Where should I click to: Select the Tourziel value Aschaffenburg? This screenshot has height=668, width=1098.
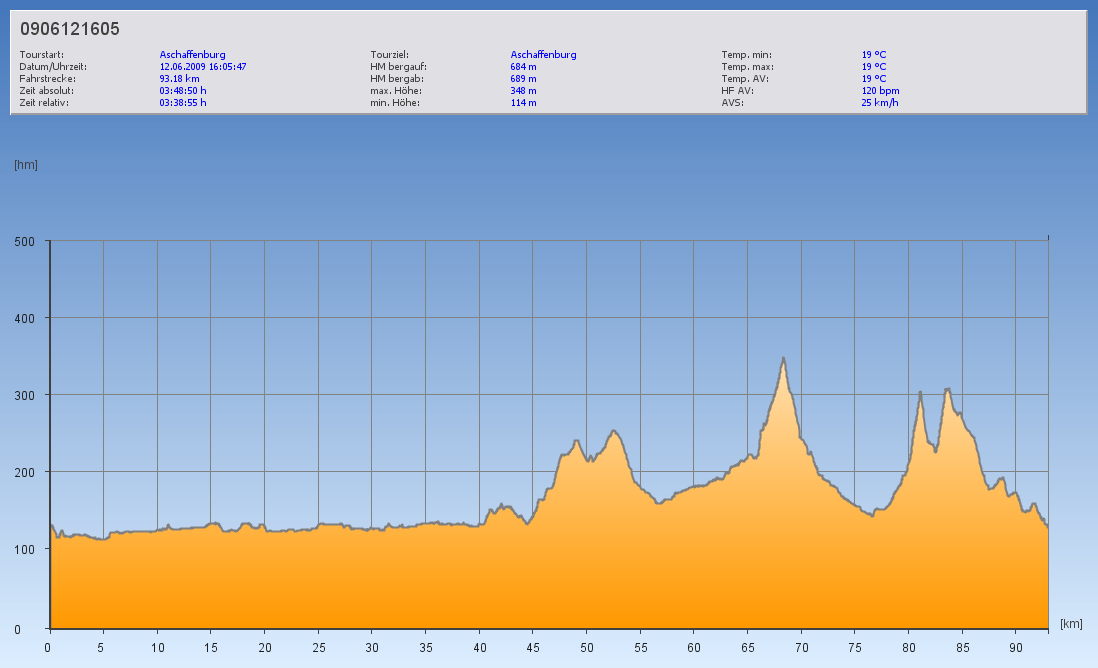[543, 55]
